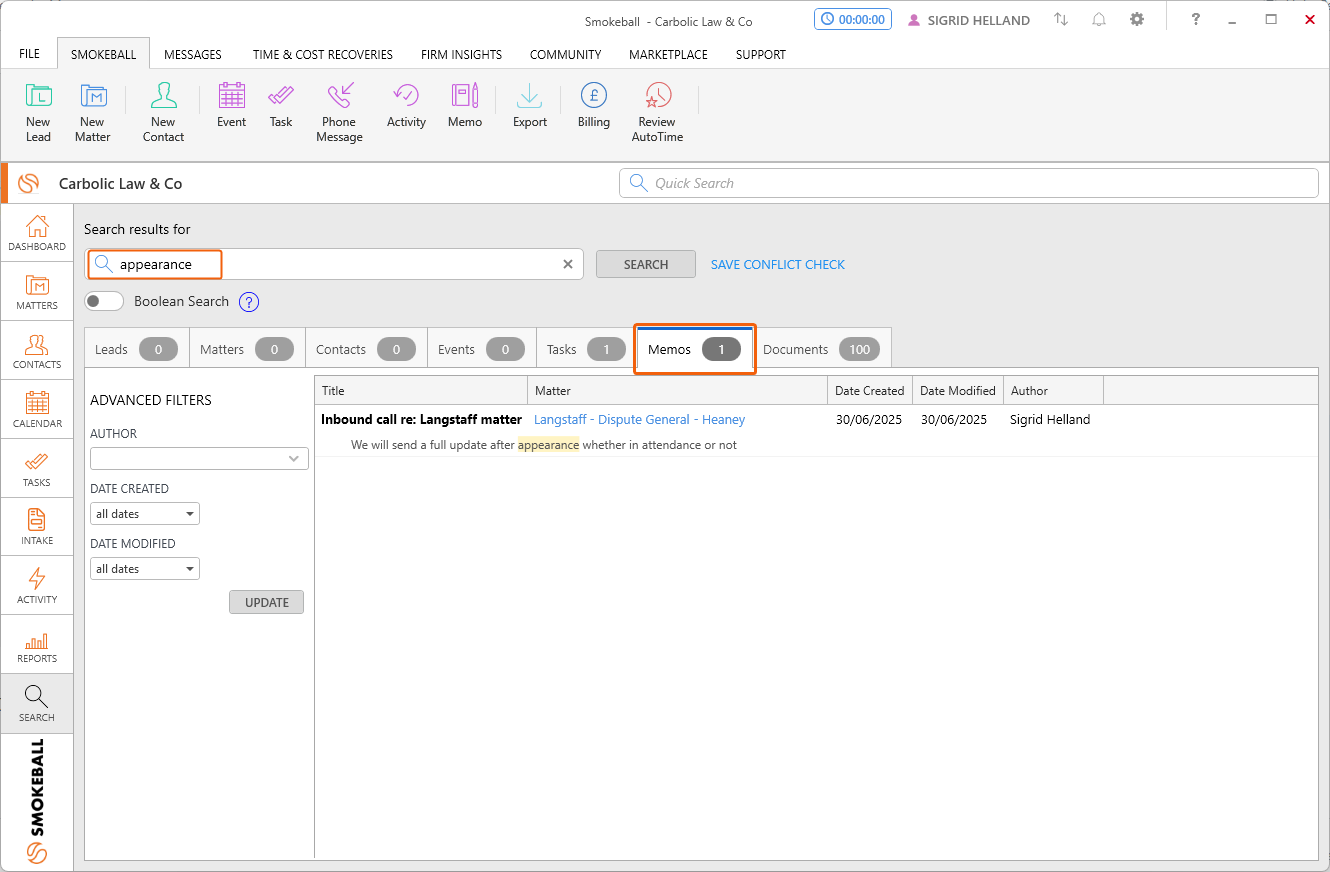
Task: Open Matters in sidebar
Action: [37, 292]
